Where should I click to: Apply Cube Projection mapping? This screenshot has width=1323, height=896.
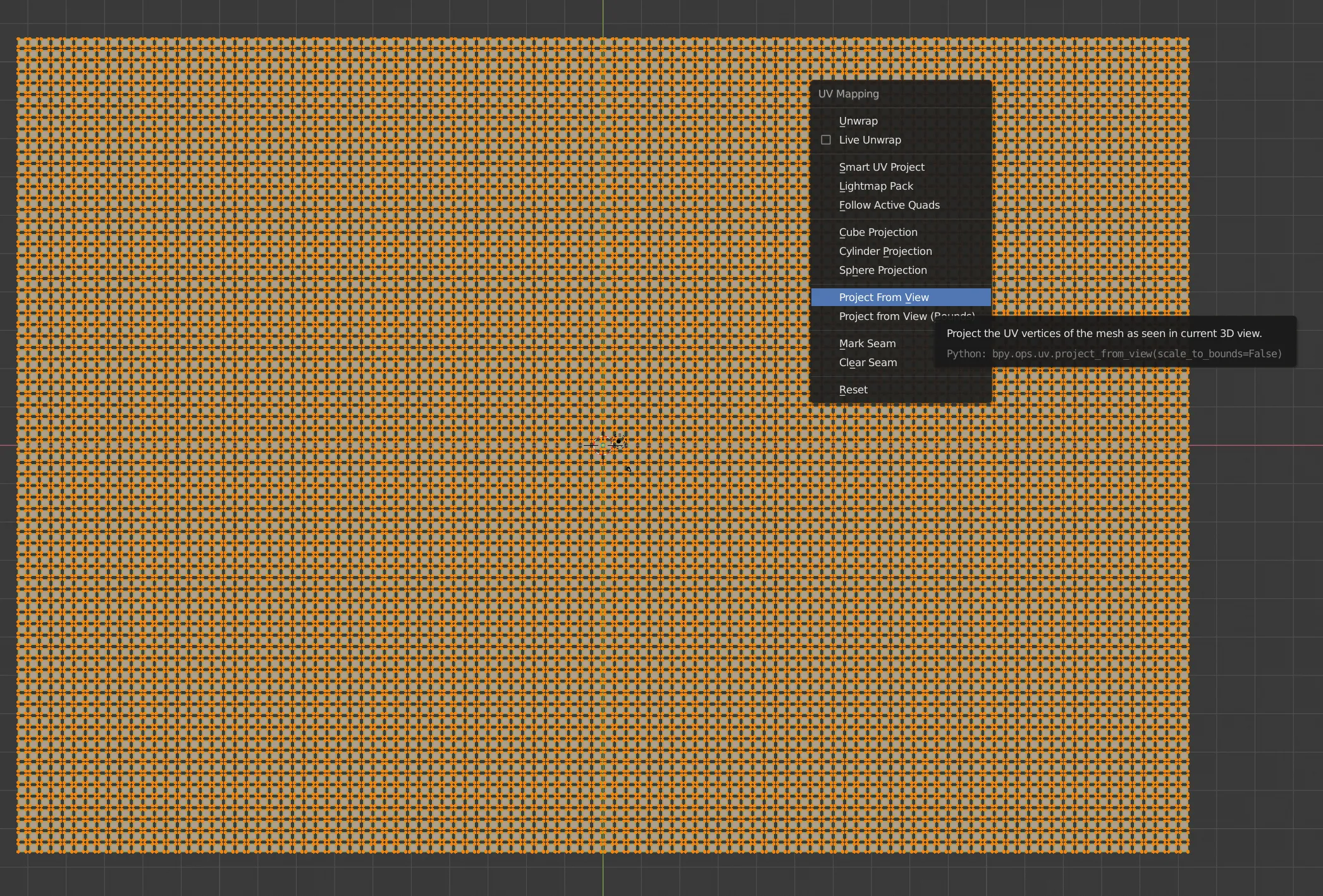(x=878, y=232)
